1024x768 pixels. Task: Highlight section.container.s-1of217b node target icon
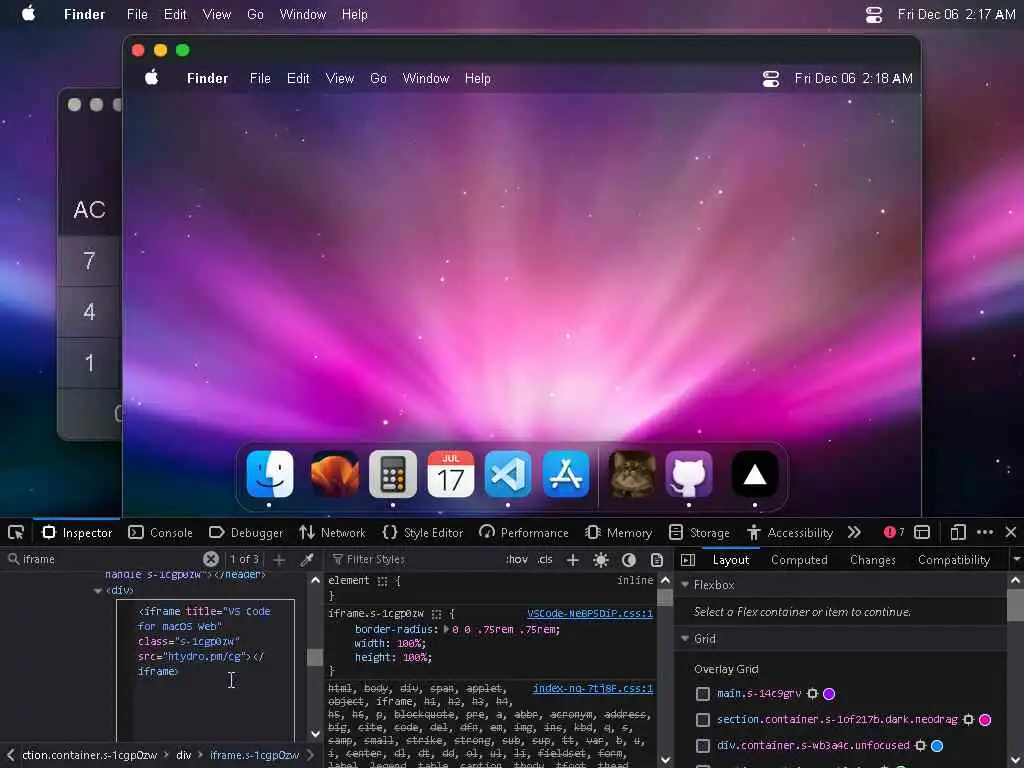pos(968,720)
